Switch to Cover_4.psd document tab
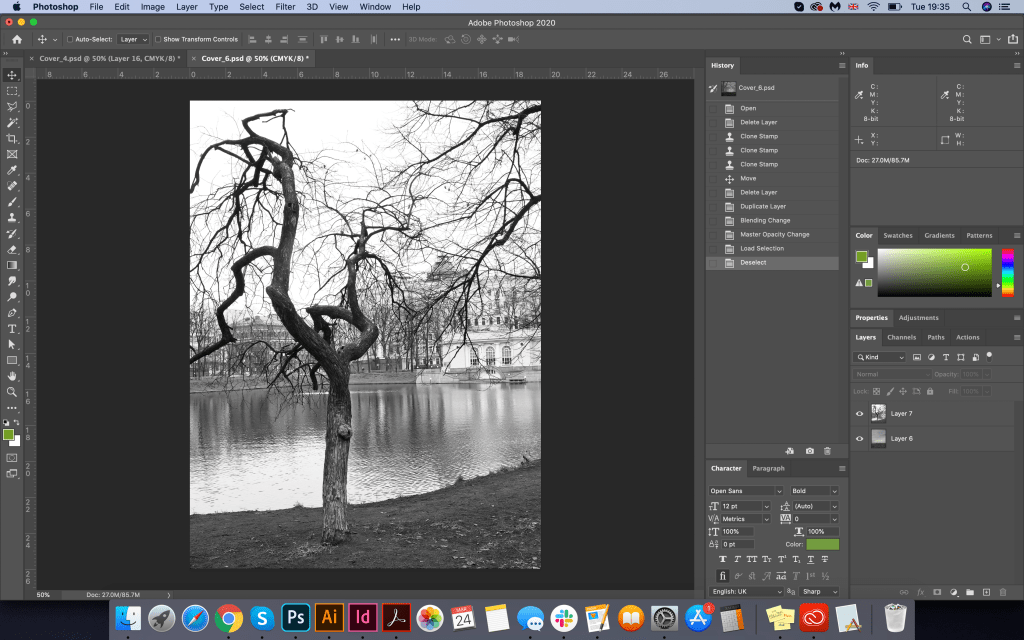1024x640 pixels. [x=107, y=58]
